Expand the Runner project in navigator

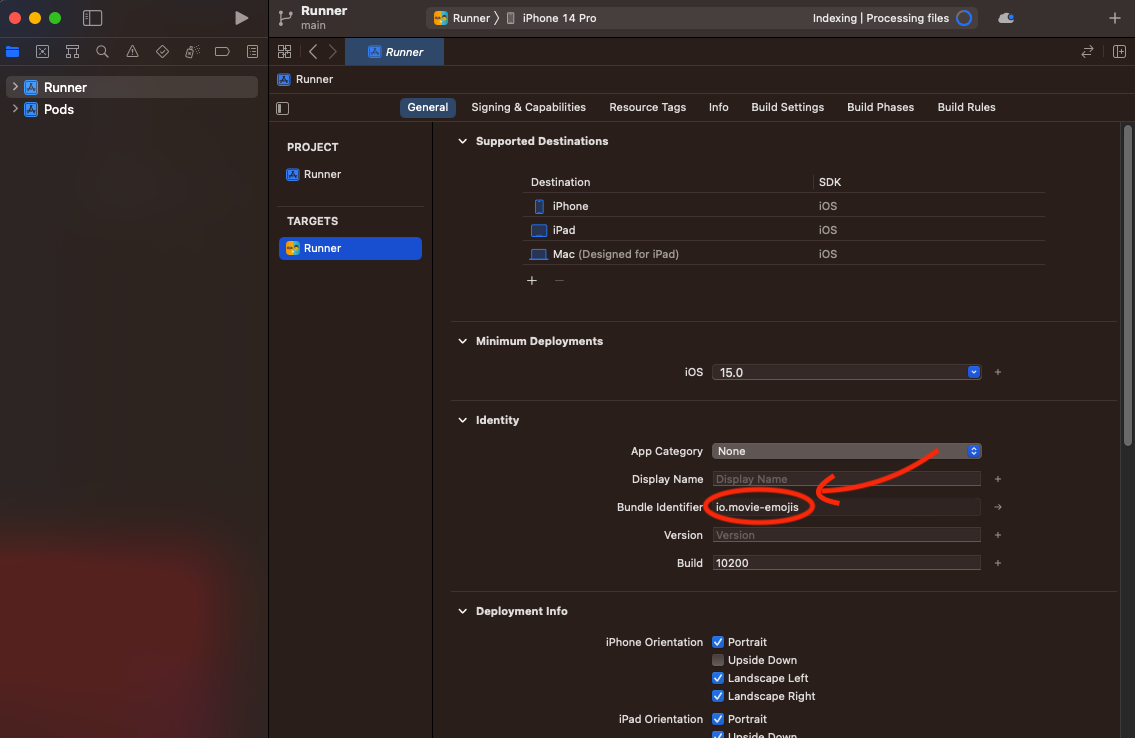click(14, 87)
